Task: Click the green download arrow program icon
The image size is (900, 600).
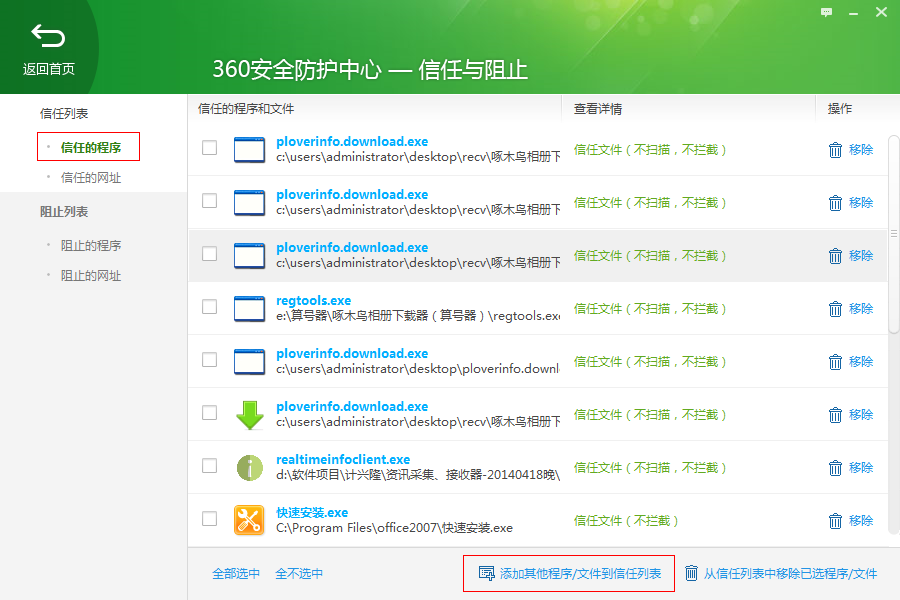Action: click(x=250, y=415)
